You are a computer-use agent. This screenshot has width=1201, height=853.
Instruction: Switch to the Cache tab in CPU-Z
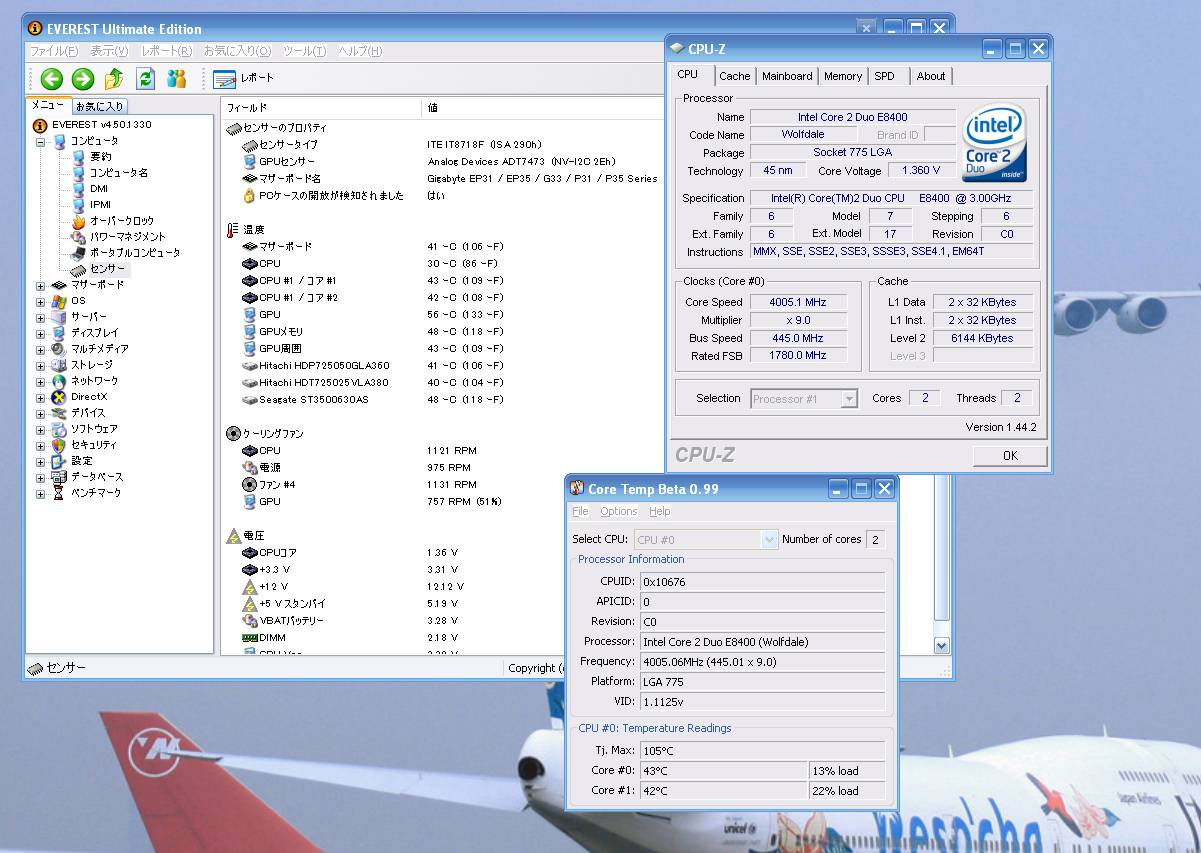(734, 76)
